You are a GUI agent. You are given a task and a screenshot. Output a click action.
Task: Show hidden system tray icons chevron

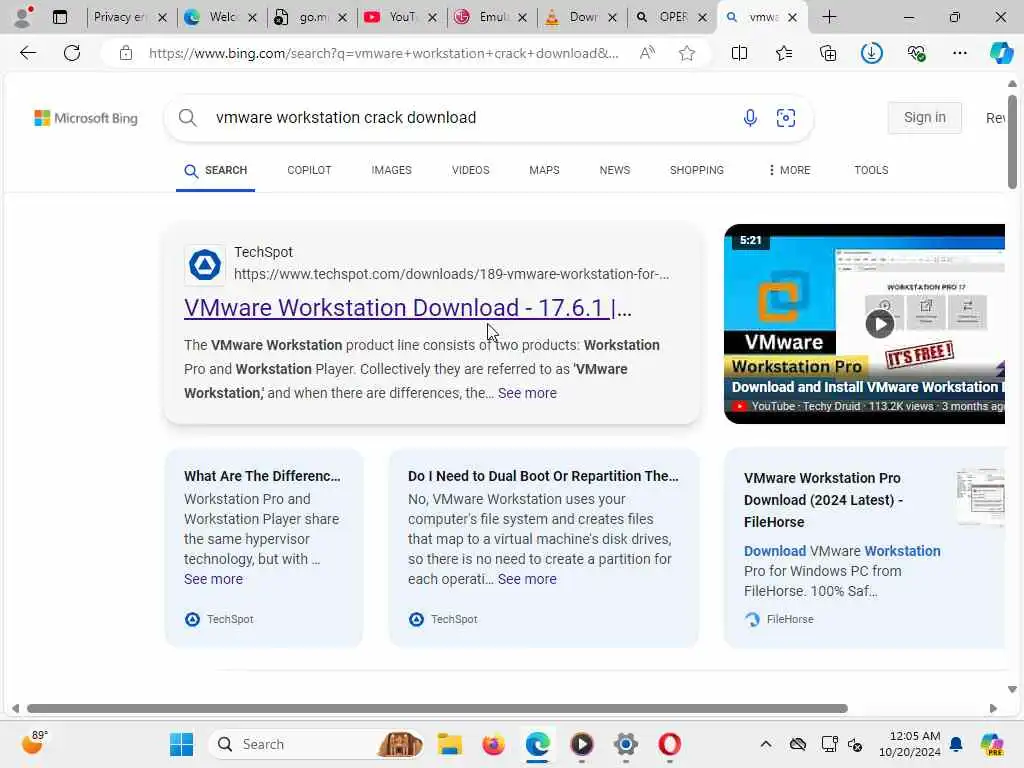point(766,744)
